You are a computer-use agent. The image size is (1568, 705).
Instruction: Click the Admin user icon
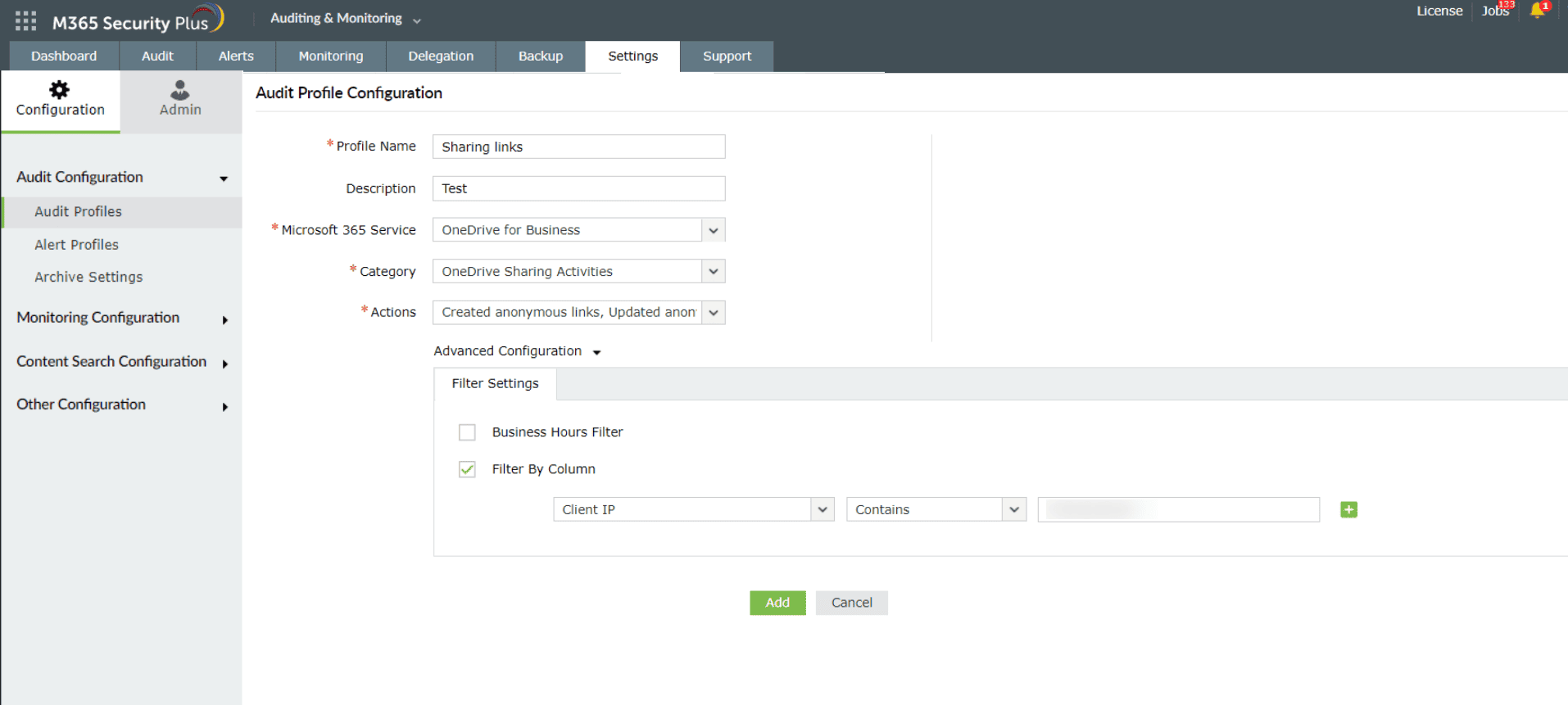click(x=180, y=89)
